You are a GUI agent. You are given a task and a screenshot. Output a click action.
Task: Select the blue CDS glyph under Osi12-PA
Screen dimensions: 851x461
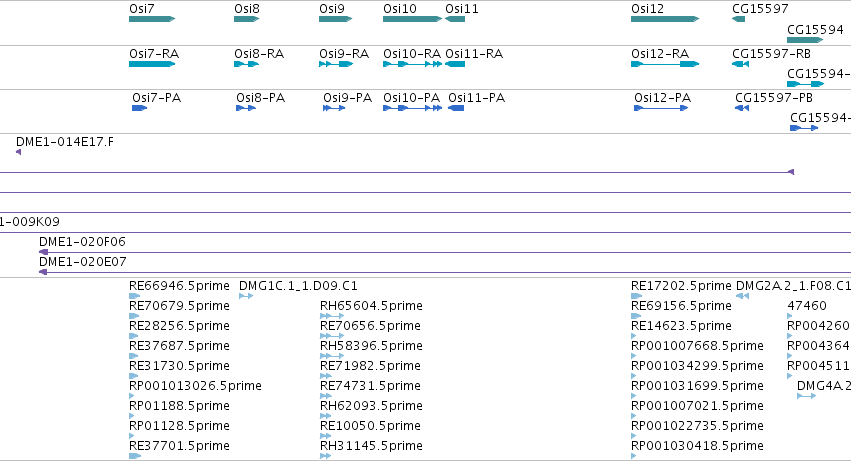[661, 108]
